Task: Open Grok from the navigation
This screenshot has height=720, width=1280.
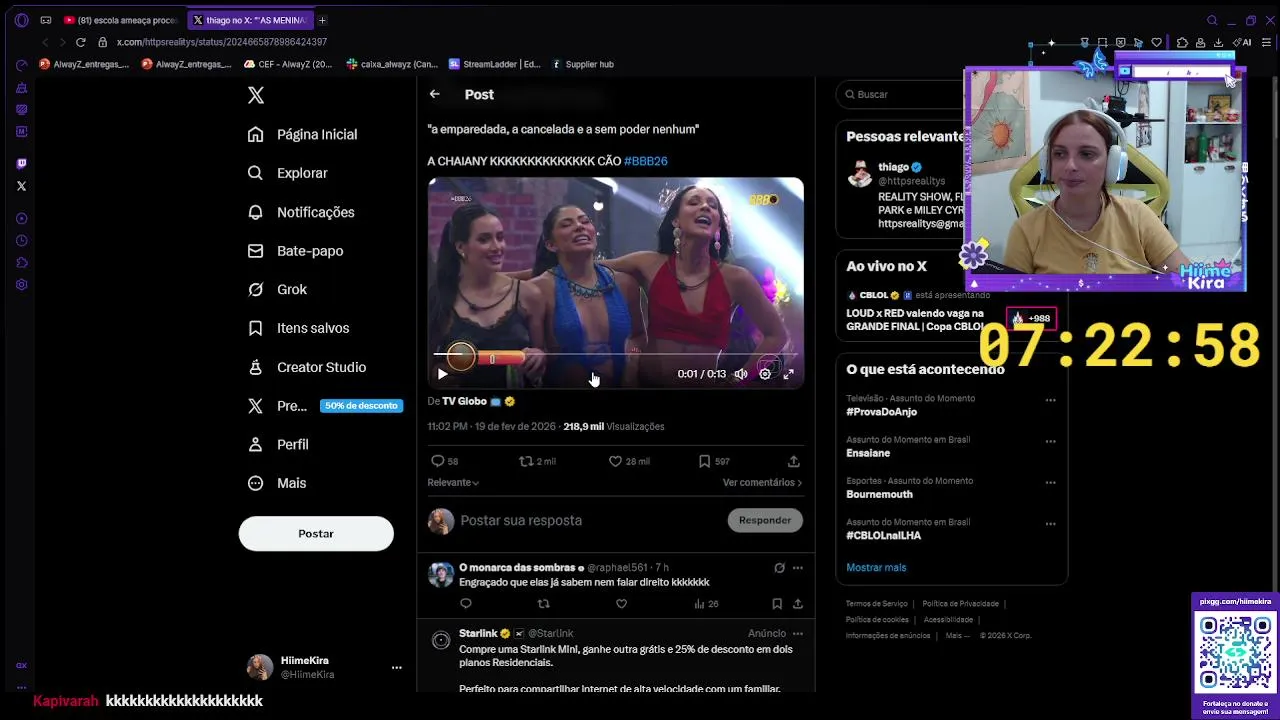Action: 277,289
